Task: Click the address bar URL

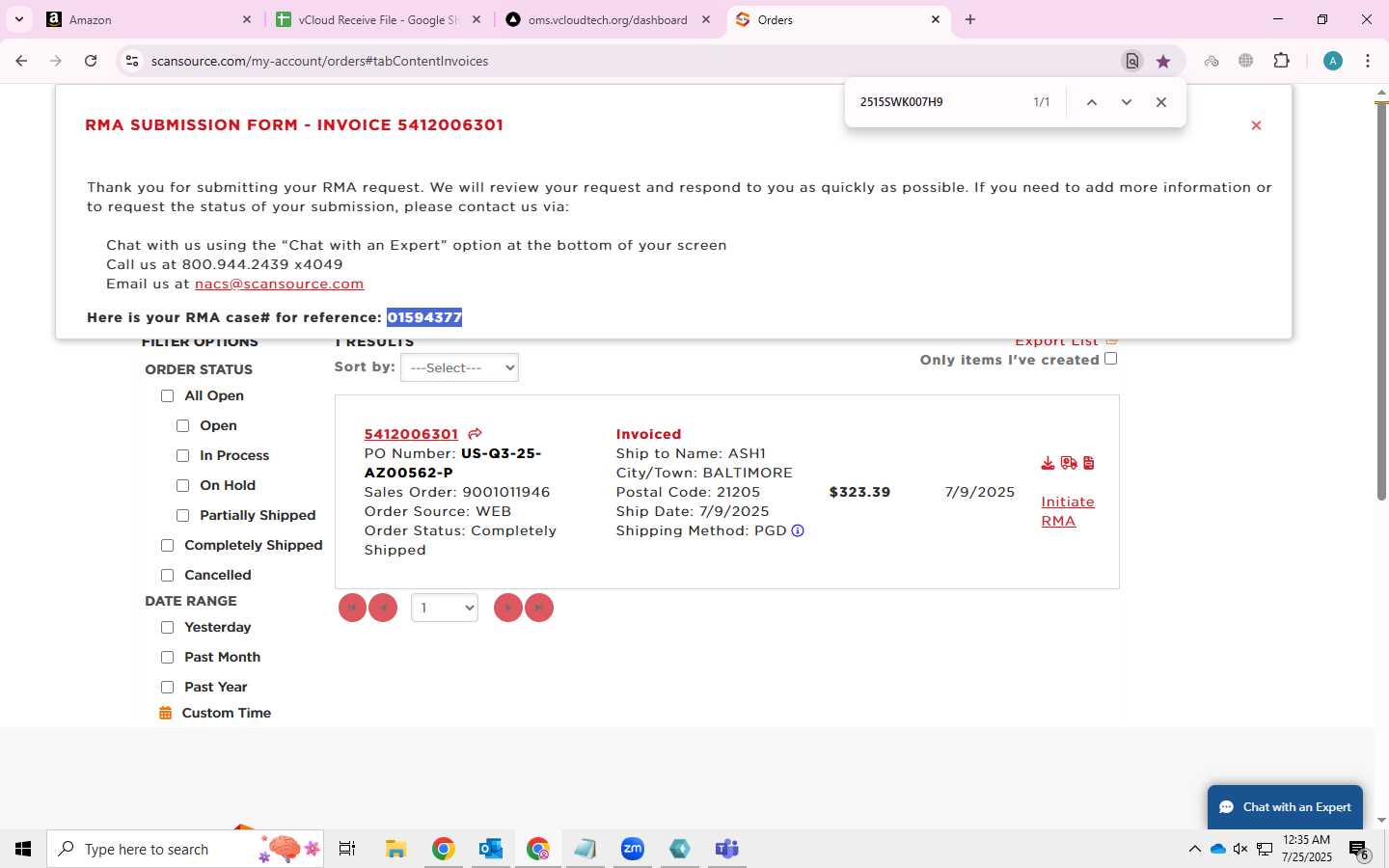Action: 319,61
